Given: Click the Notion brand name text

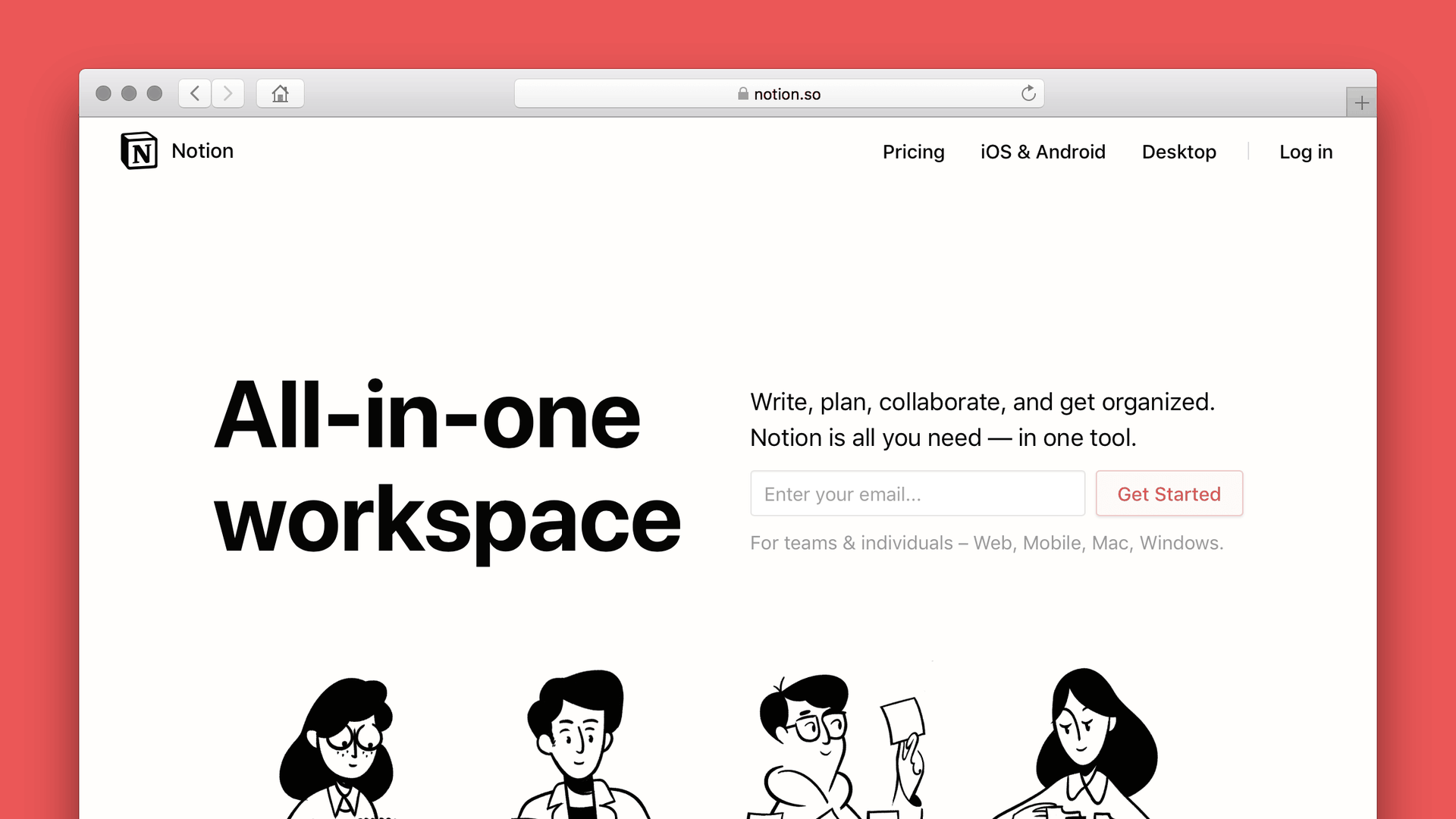Looking at the screenshot, I should (x=202, y=151).
